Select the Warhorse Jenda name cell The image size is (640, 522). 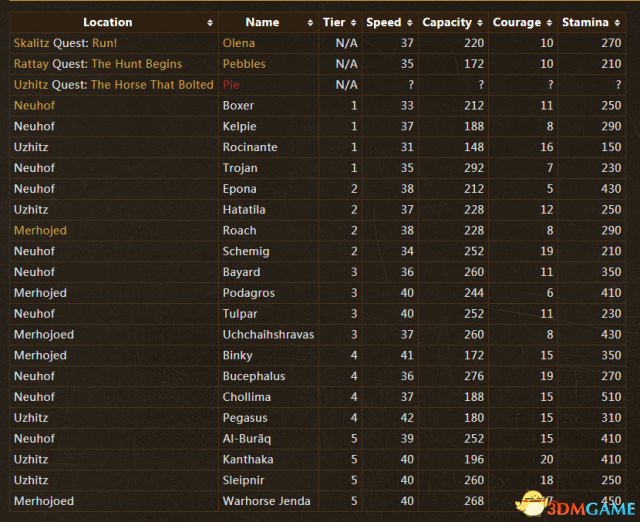(x=268, y=501)
